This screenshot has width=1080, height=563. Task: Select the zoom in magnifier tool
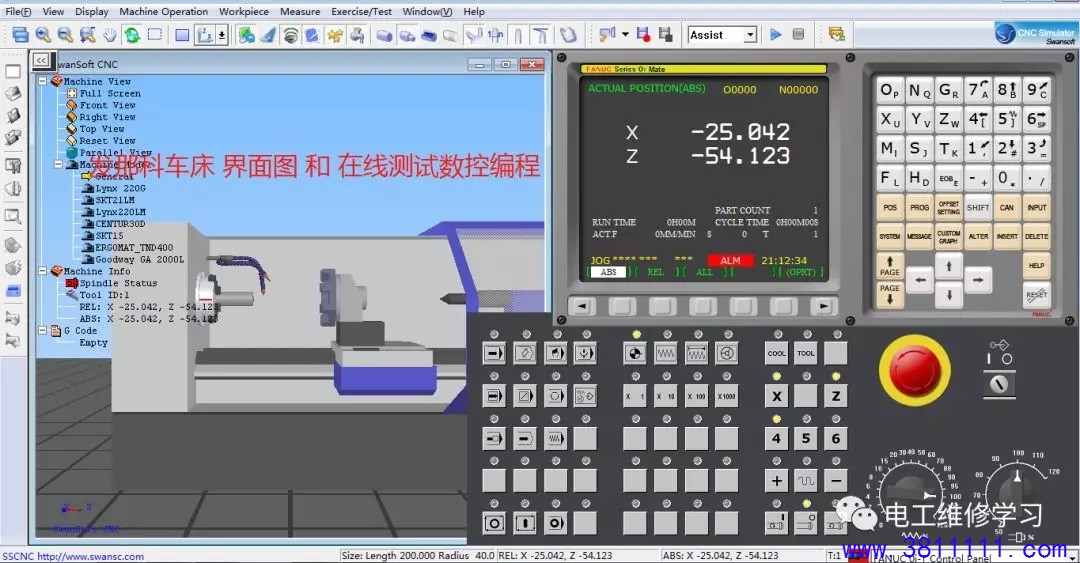(x=43, y=34)
